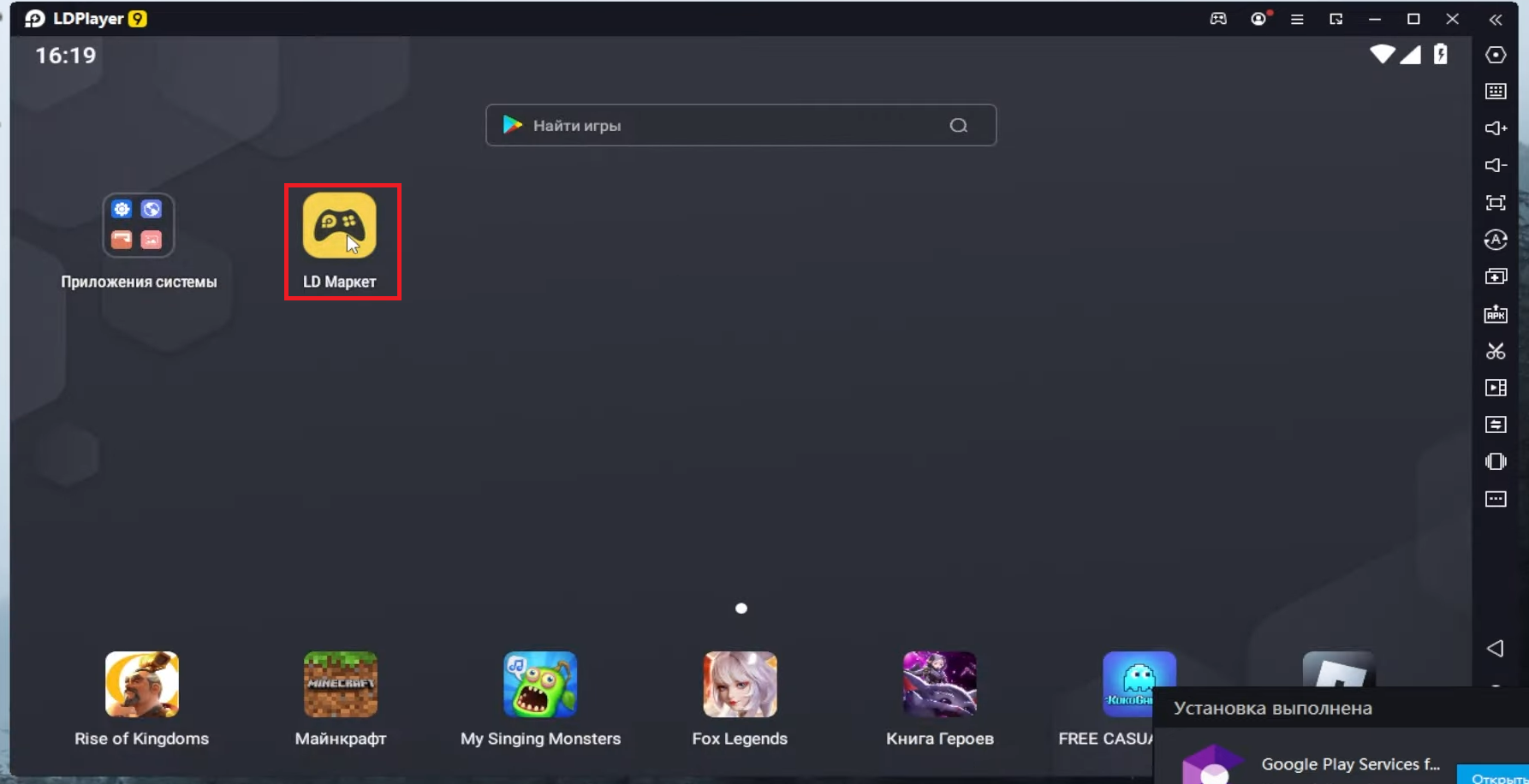Click the Найти игры search field
The image size is (1529, 784).
coord(741,125)
